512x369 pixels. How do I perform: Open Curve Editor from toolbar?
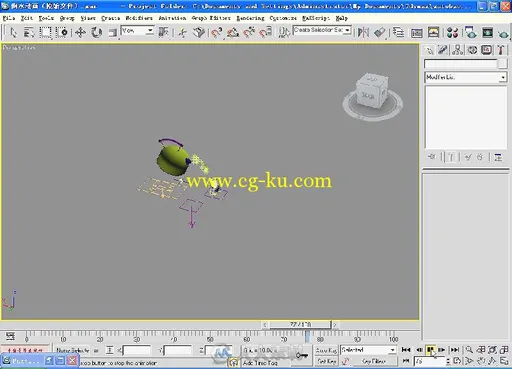pyautogui.click(x=417, y=32)
